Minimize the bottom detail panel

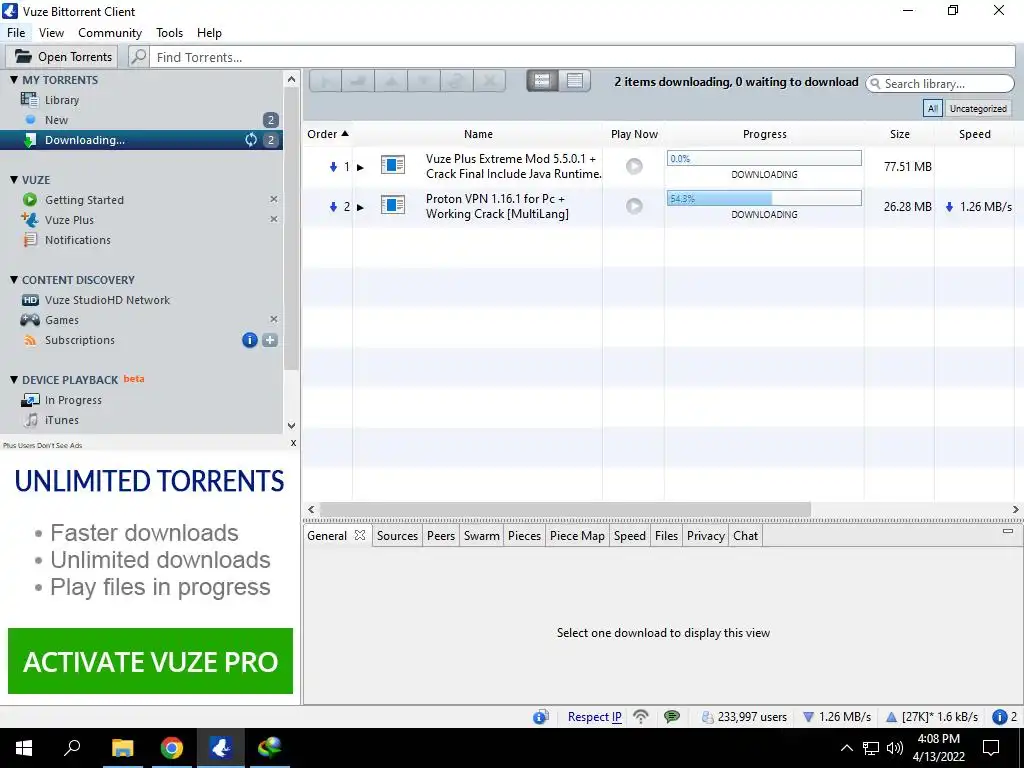(1008, 531)
